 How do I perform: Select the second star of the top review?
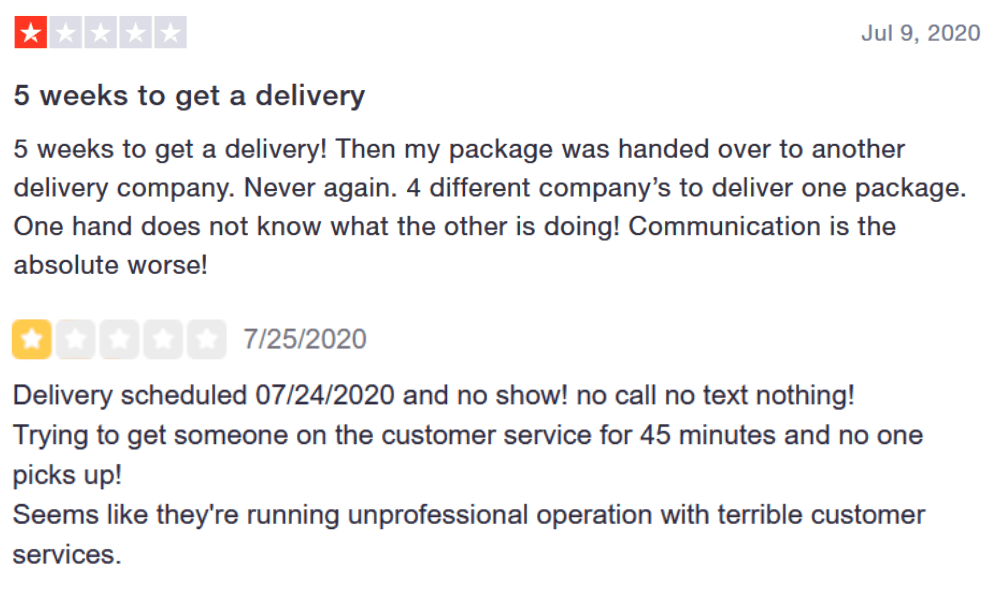[x=66, y=33]
